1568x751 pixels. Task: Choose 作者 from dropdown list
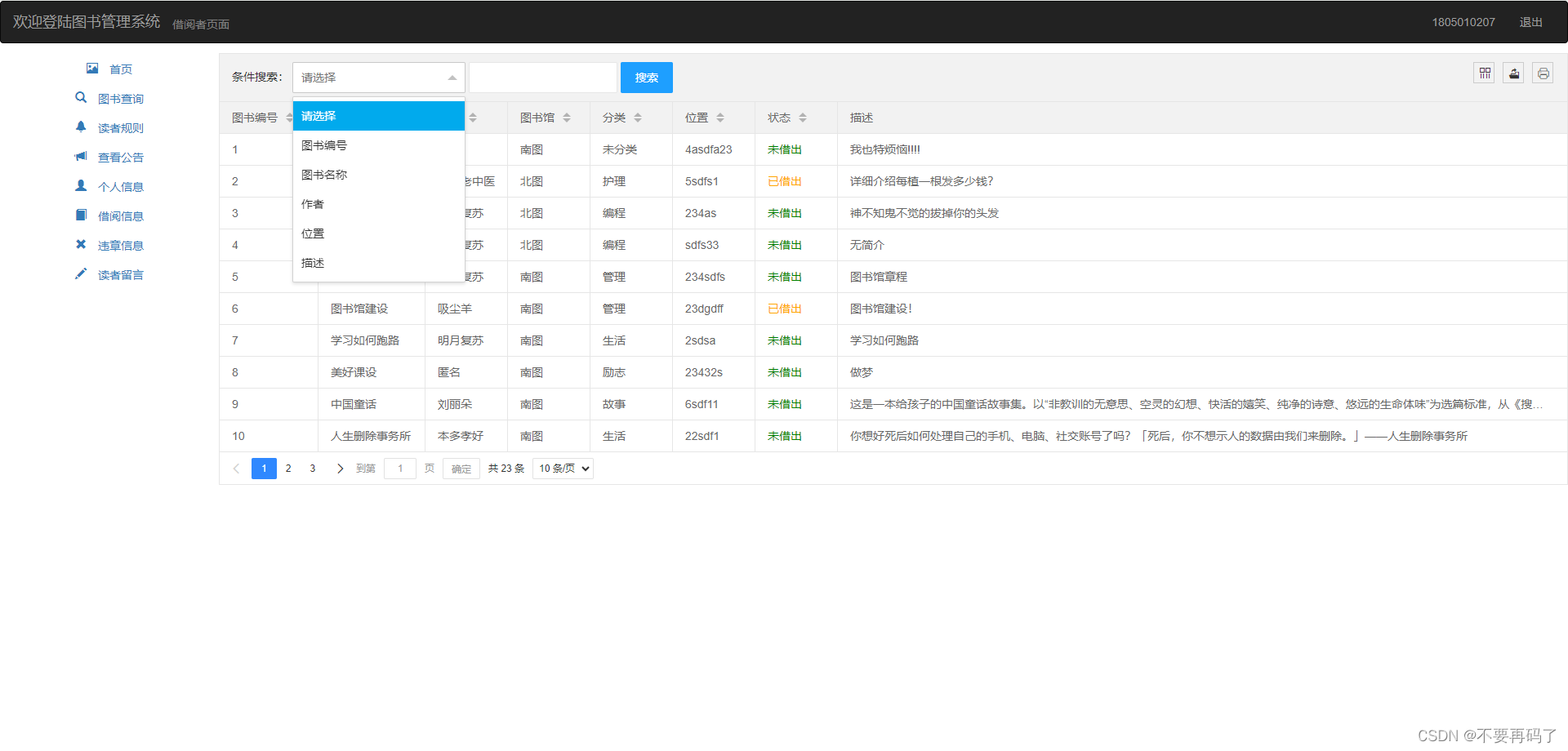pos(379,204)
